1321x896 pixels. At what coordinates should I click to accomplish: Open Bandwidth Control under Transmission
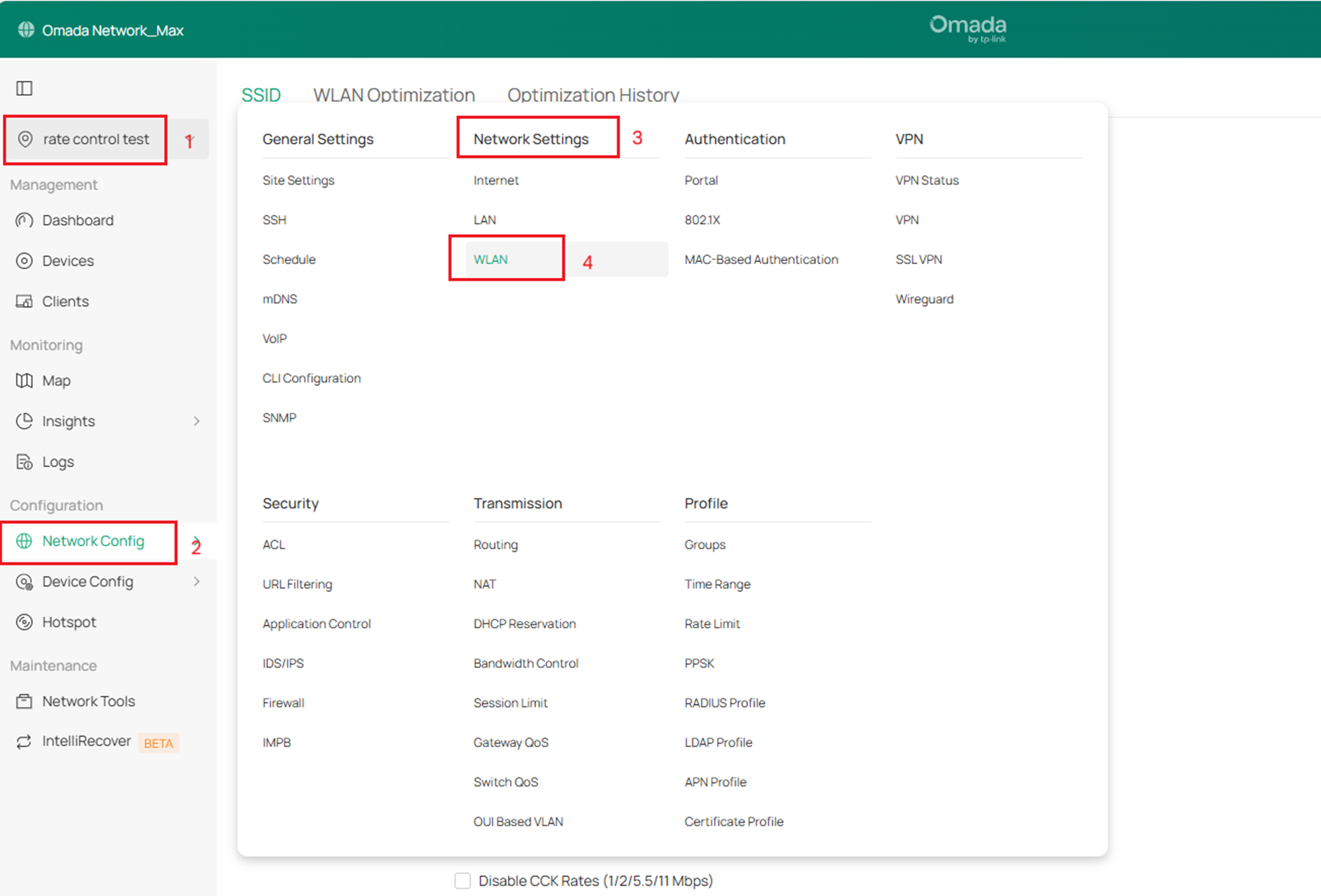[526, 663]
